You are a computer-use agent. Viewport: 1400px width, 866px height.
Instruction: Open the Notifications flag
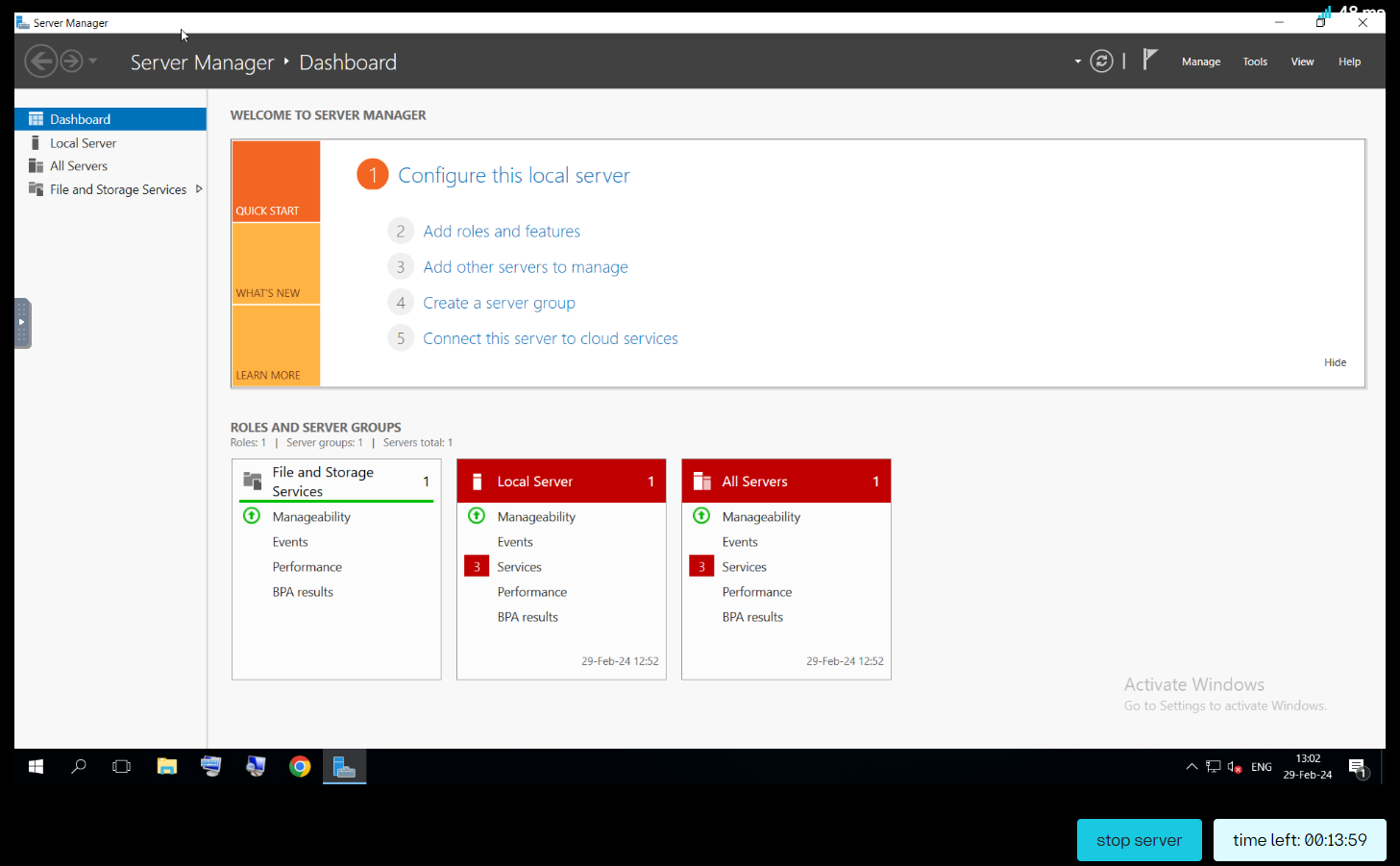(1149, 61)
